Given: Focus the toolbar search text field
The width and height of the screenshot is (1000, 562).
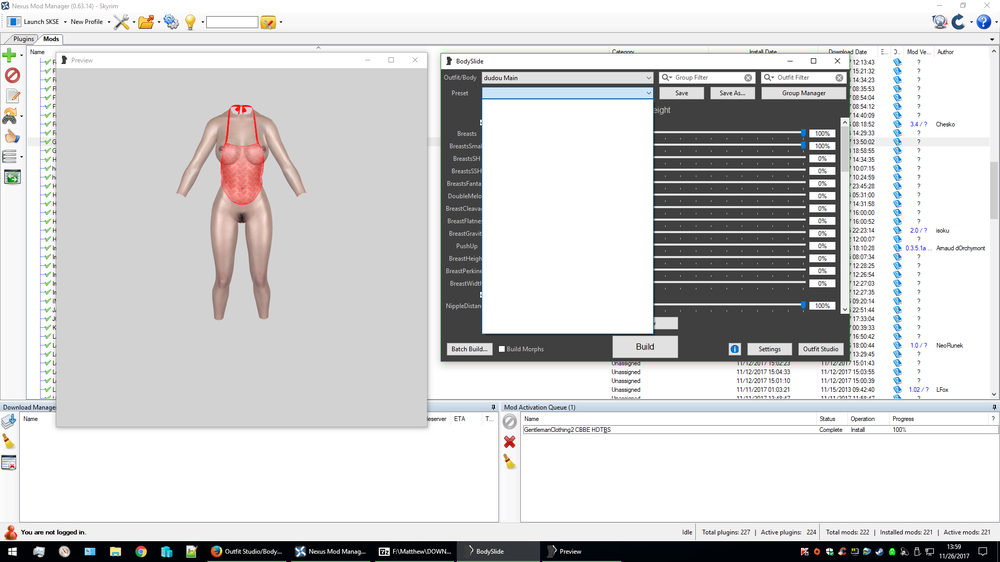Looking at the screenshot, I should tap(232, 22).
